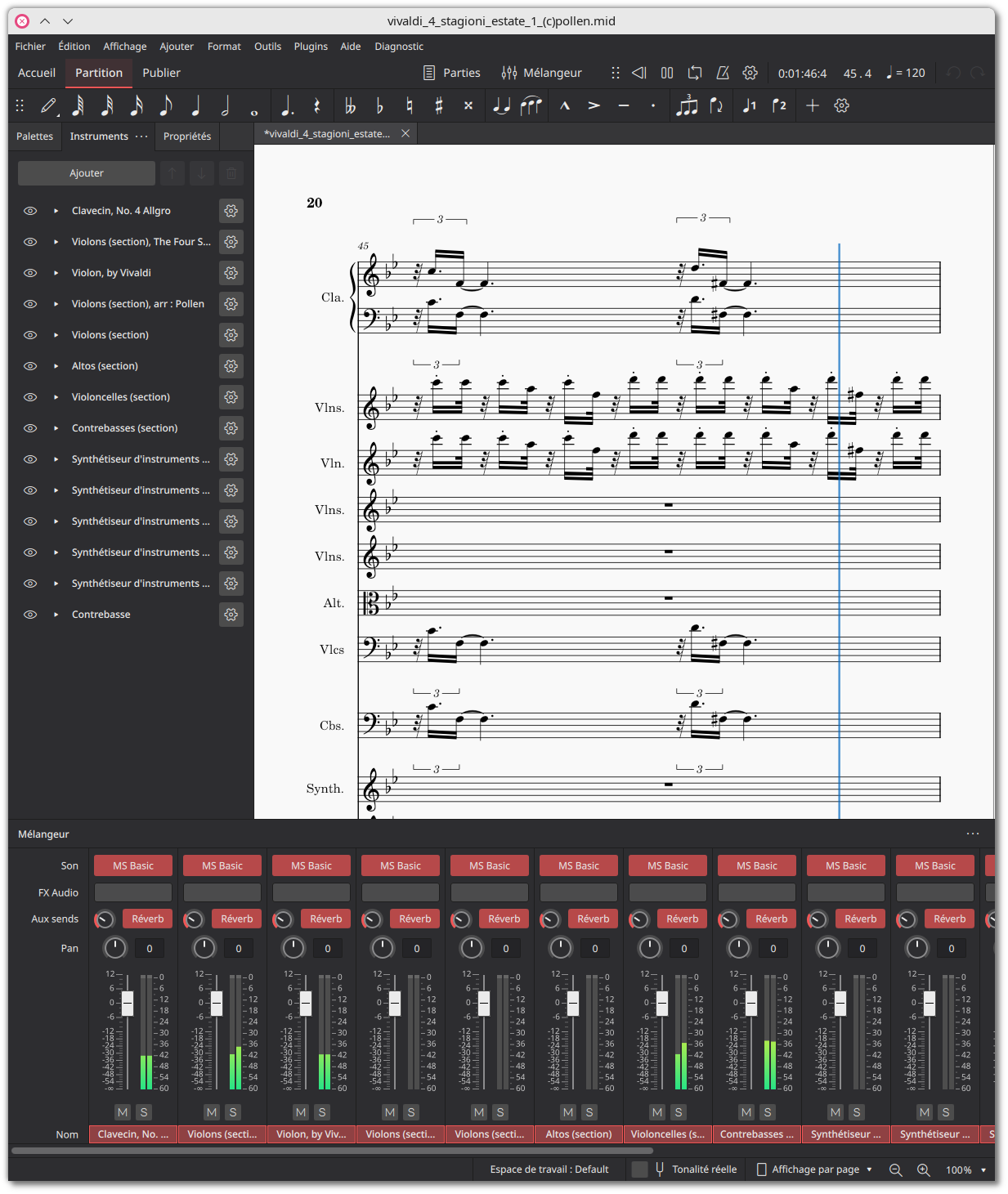Viewport: 1008px width, 1194px height.
Task: Expand Clavecin, No. 4 Allgro instrument
Action: pyautogui.click(x=56, y=211)
